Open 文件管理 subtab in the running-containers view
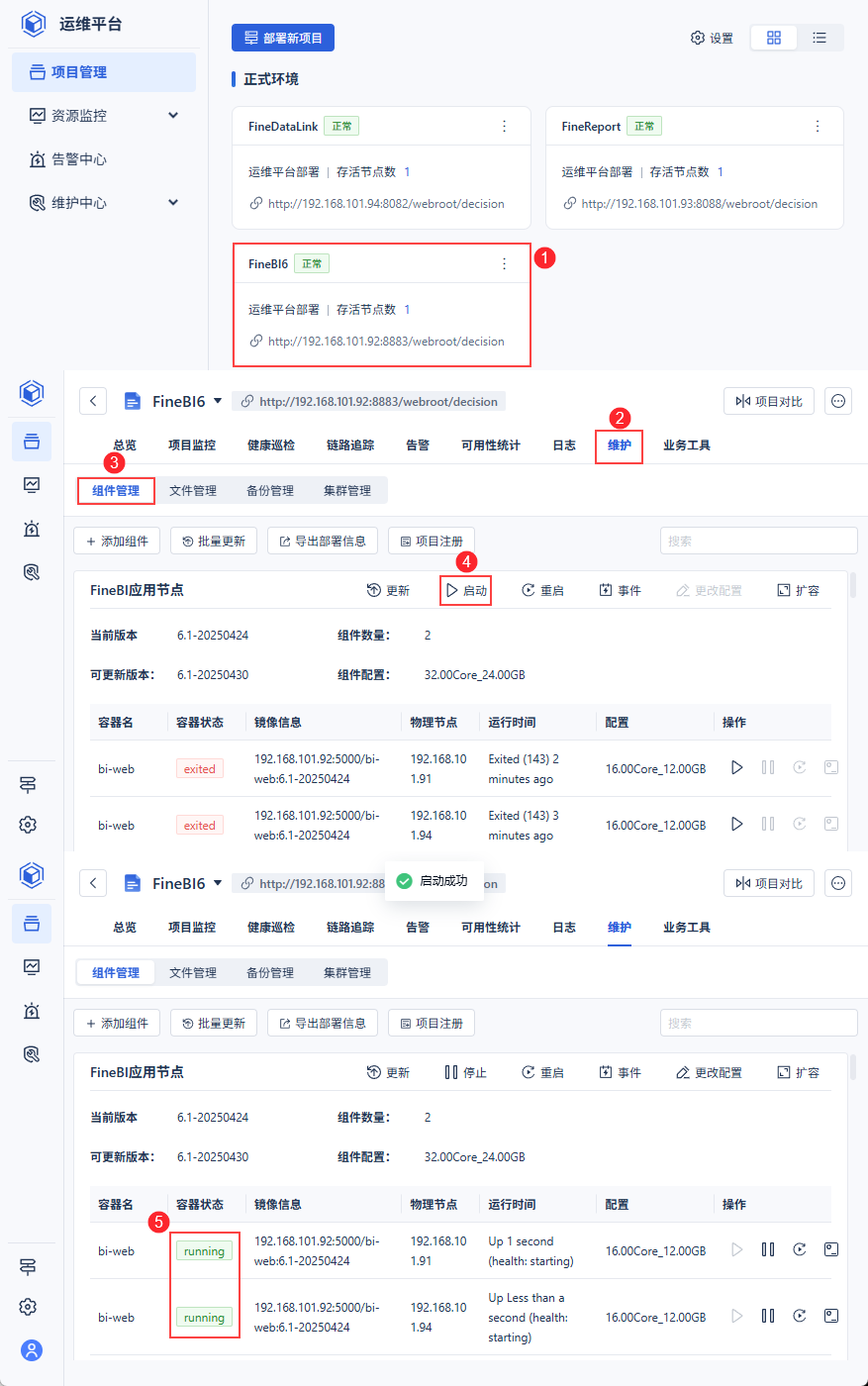Image resolution: width=868 pixels, height=1386 pixels. (193, 972)
